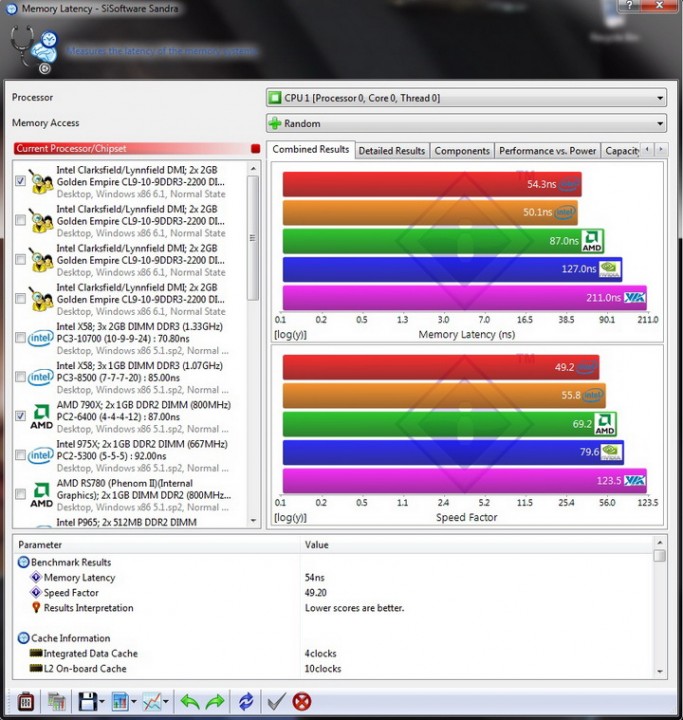The height and width of the screenshot is (720, 683).
Task: Click the Value column header
Action: tap(476, 545)
